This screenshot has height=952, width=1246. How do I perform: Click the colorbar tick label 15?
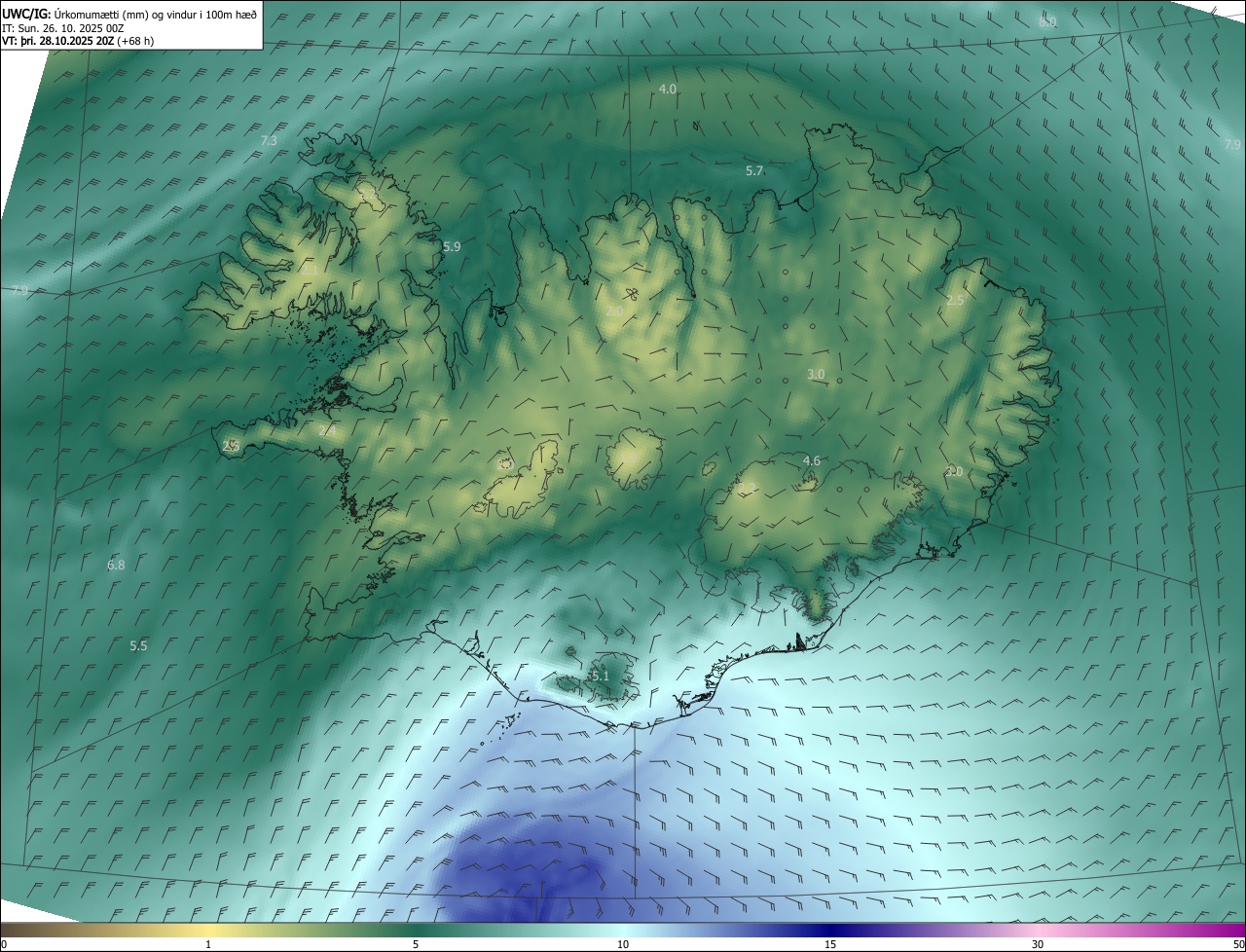pyautogui.click(x=830, y=945)
